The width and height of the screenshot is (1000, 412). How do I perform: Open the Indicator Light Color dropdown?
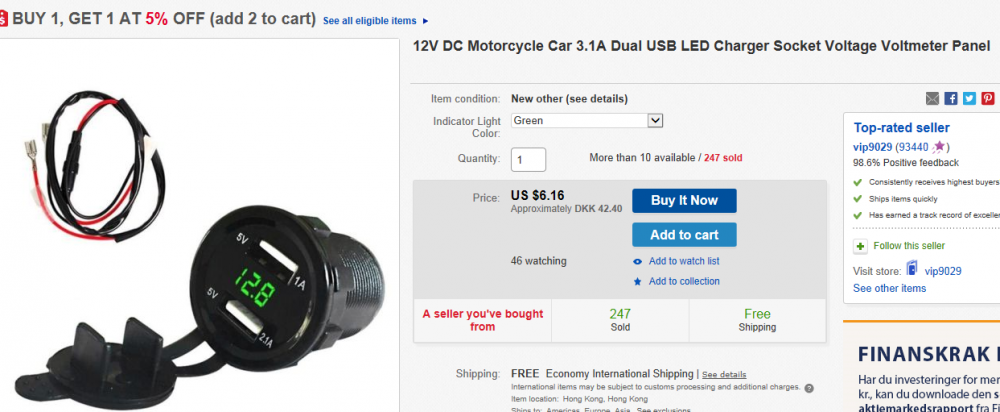(587, 120)
